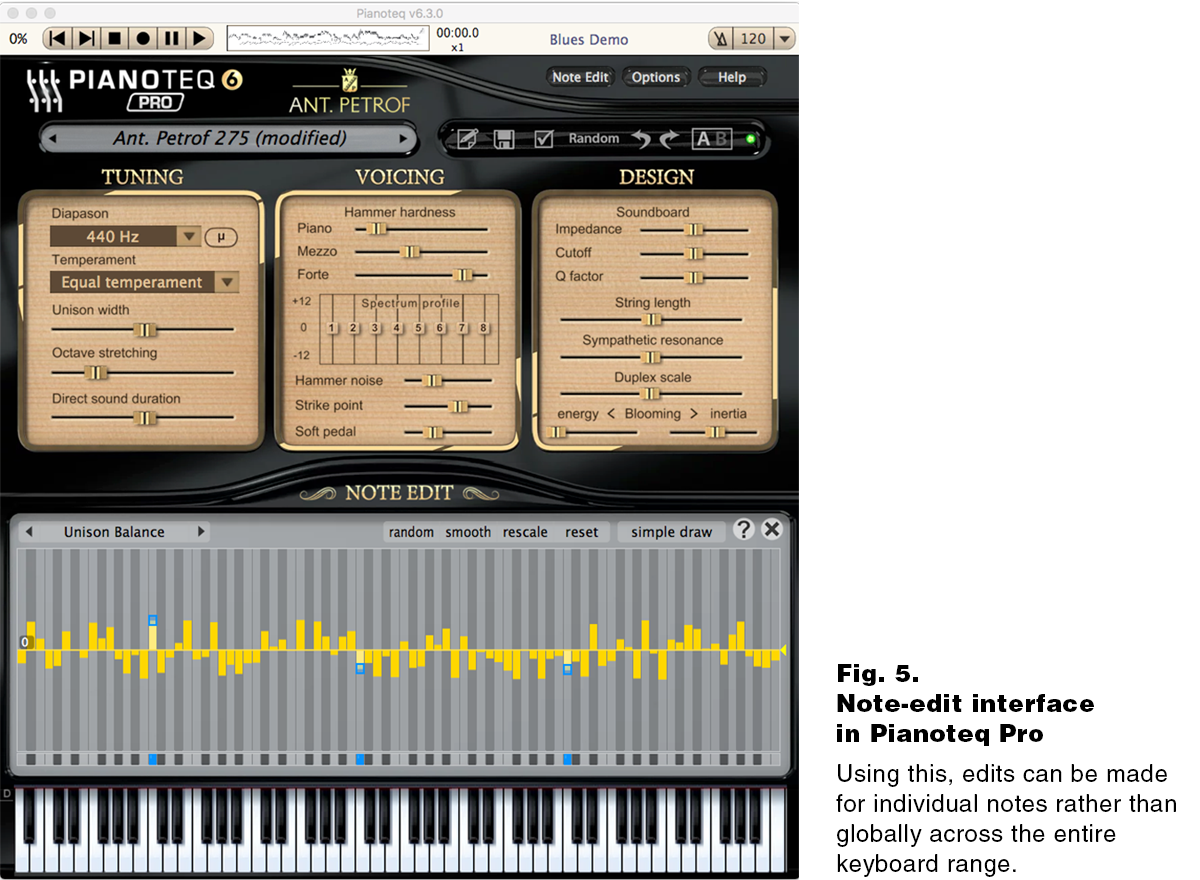Open the Equal temperament dropdown

228,282
